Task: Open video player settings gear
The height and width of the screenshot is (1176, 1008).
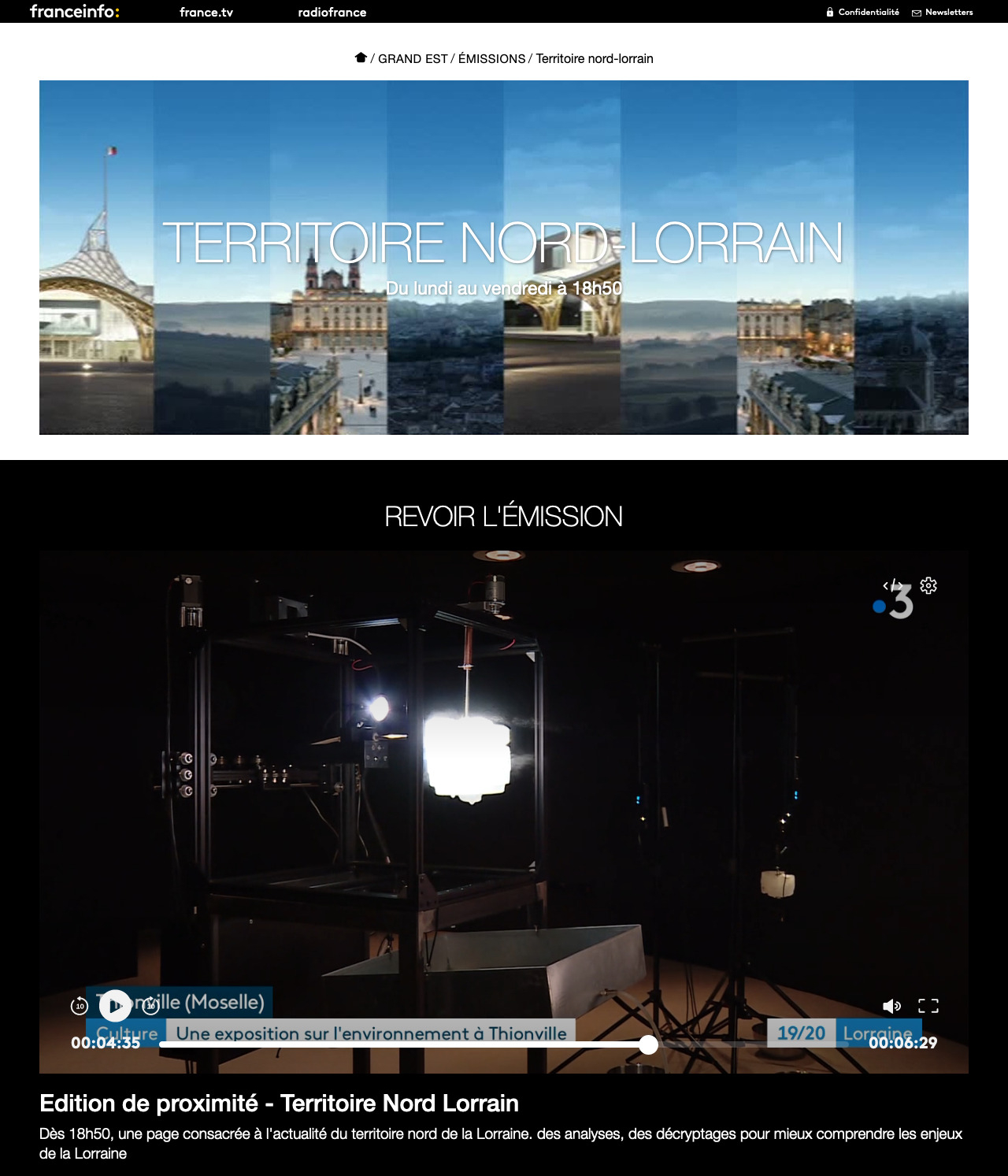Action: (928, 585)
